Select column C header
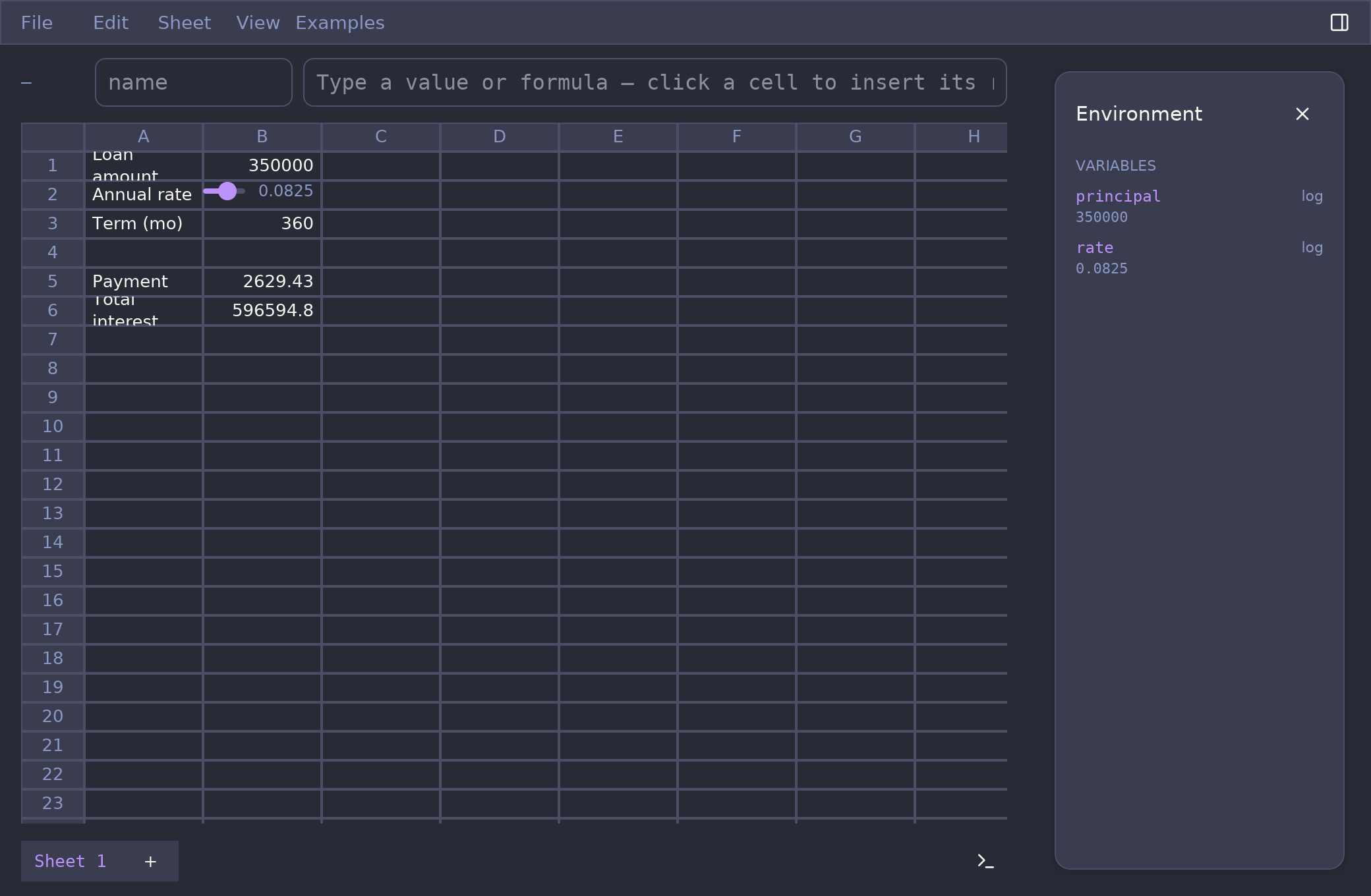1371x896 pixels. coord(381,137)
